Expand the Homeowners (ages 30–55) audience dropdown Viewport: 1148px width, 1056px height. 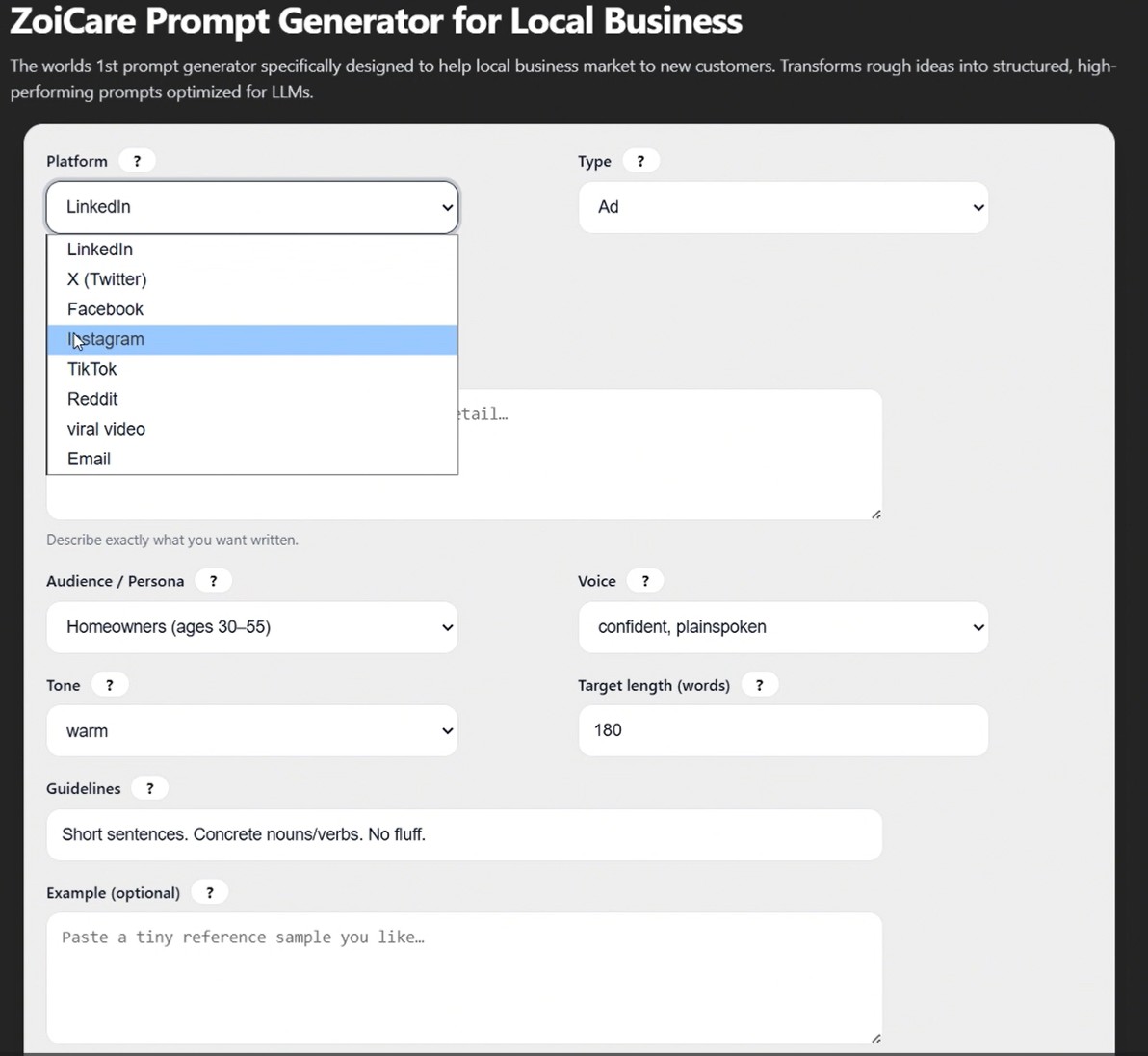252,627
